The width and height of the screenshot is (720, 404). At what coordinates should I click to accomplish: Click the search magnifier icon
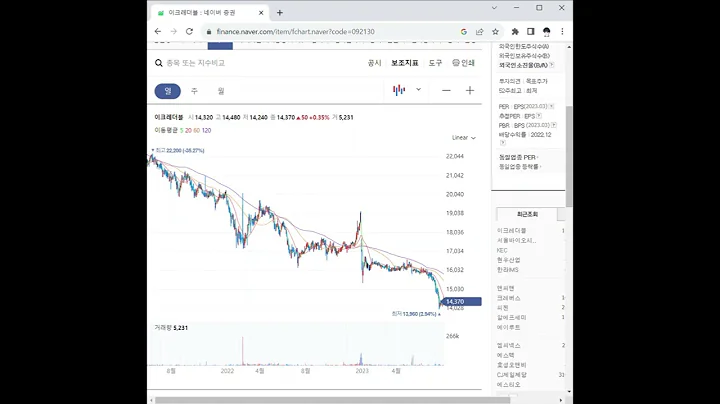[x=159, y=63]
